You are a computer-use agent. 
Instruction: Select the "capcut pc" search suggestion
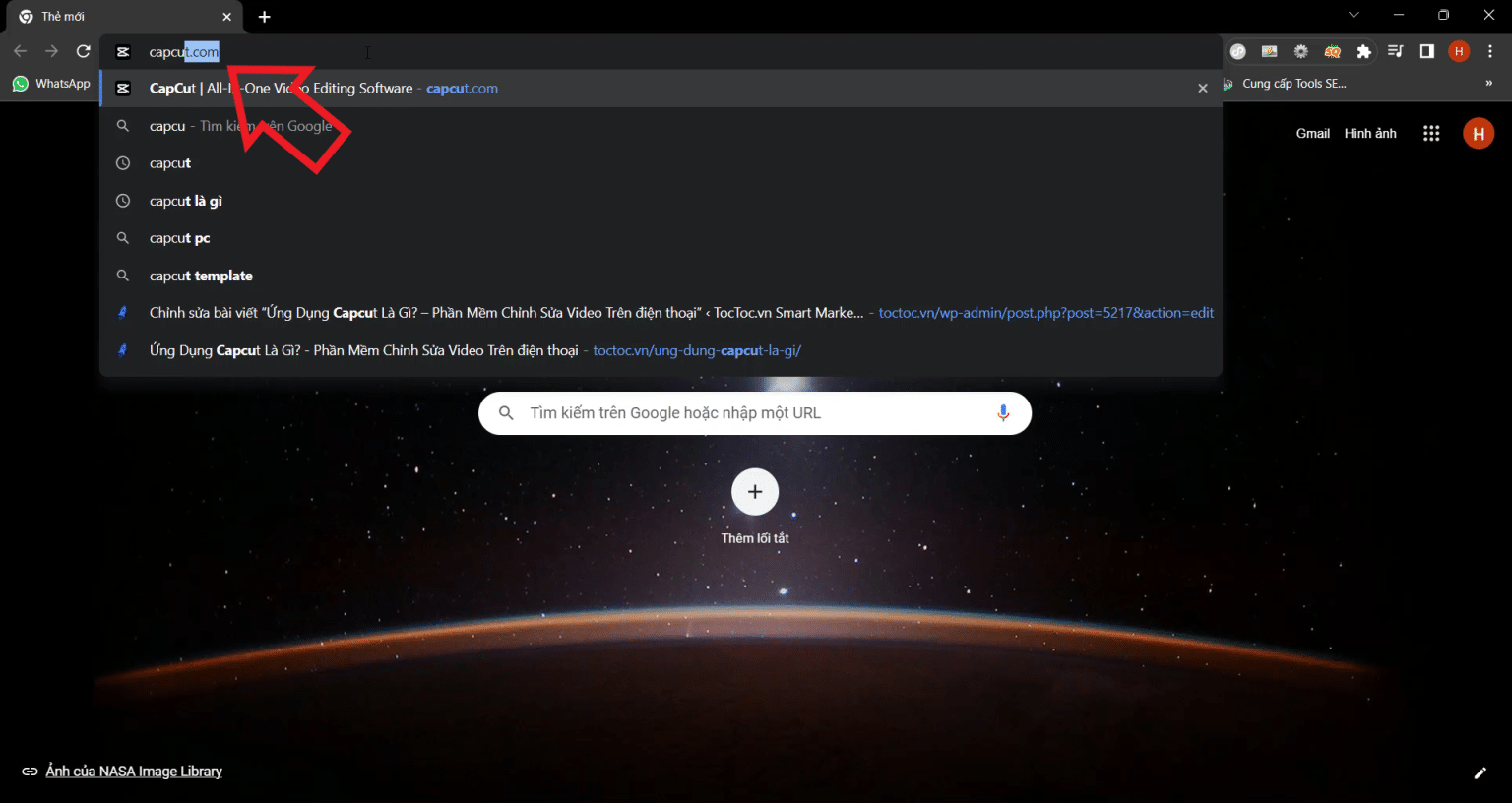coord(661,238)
